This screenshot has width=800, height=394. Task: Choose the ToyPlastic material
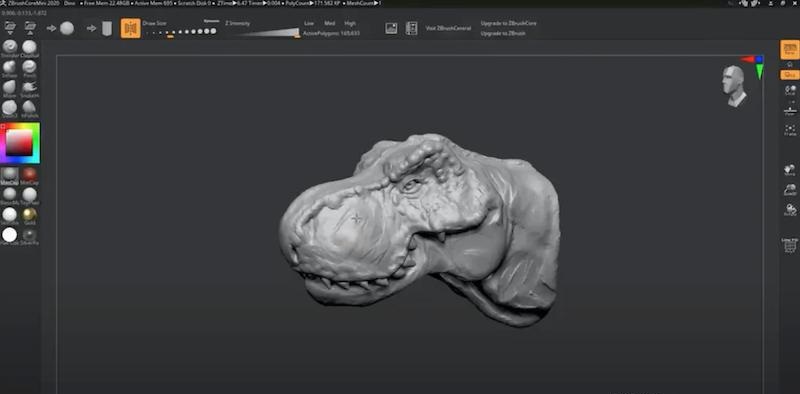click(30, 195)
